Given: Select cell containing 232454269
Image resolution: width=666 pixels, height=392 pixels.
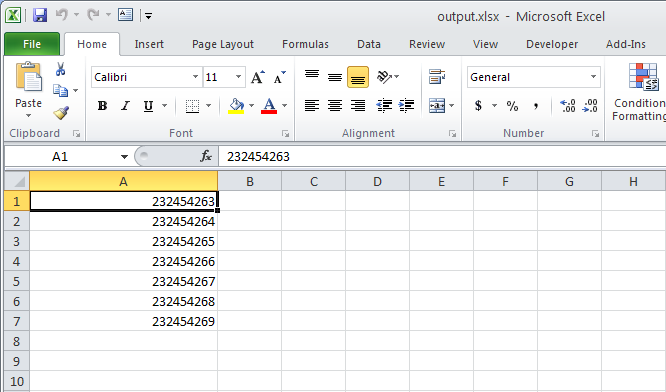Looking at the screenshot, I should (x=124, y=321).
